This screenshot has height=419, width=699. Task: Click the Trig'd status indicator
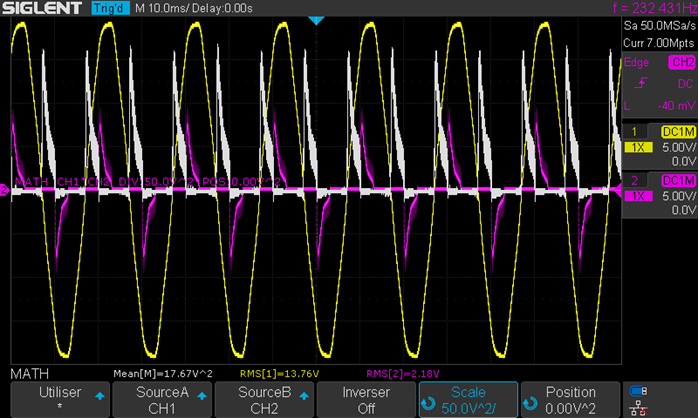click(111, 8)
